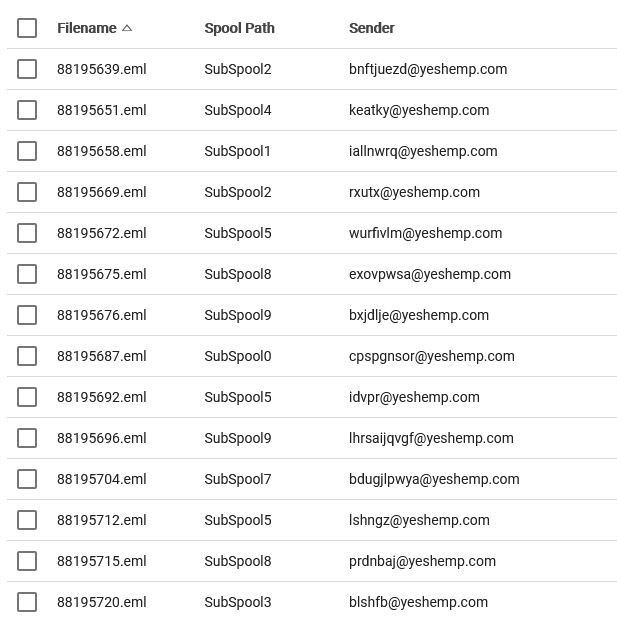Select the 88195692.eml filename cell
This screenshot has width=617, height=619.
(x=101, y=397)
